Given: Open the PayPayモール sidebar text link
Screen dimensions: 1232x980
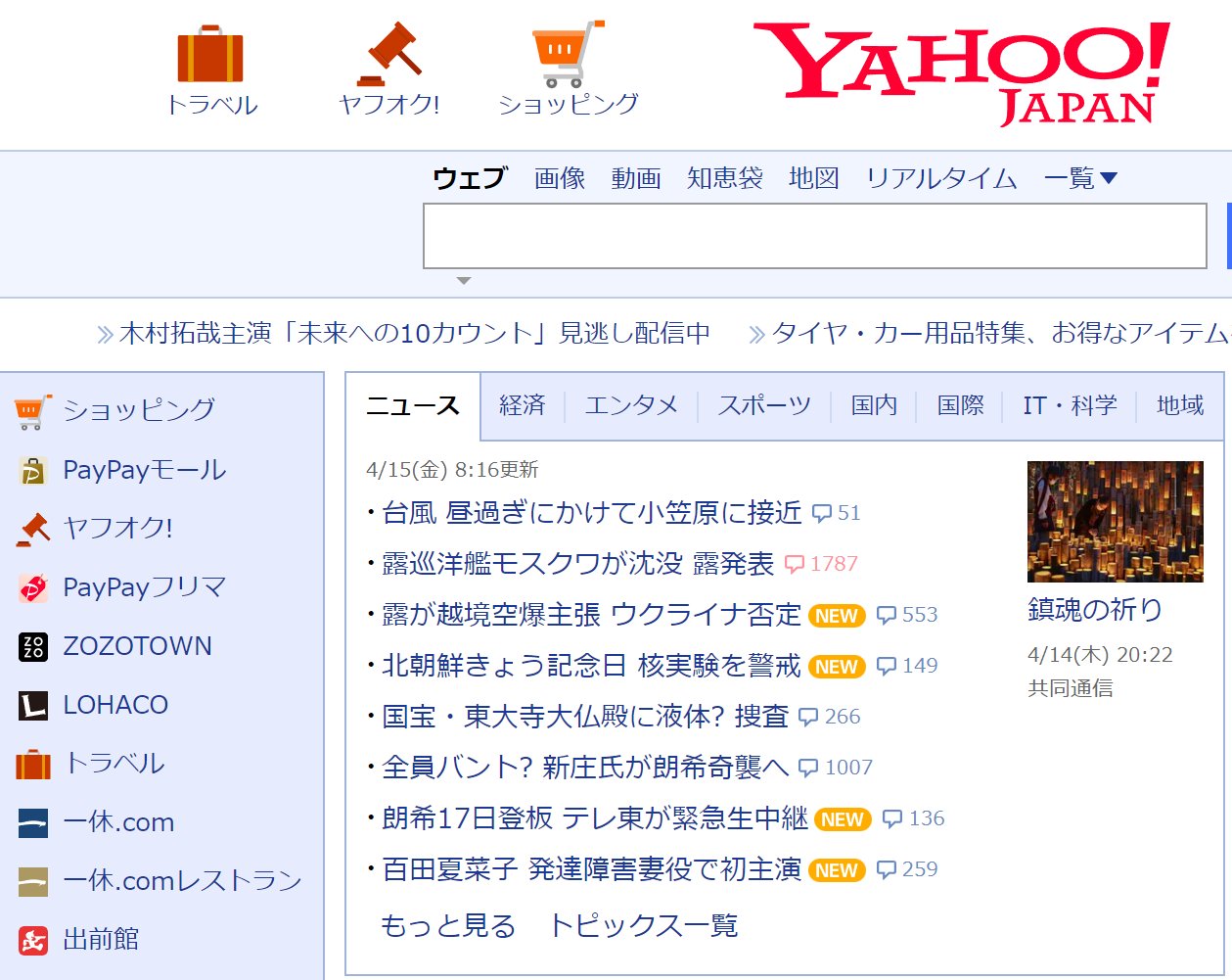Looking at the screenshot, I should coord(145,470).
